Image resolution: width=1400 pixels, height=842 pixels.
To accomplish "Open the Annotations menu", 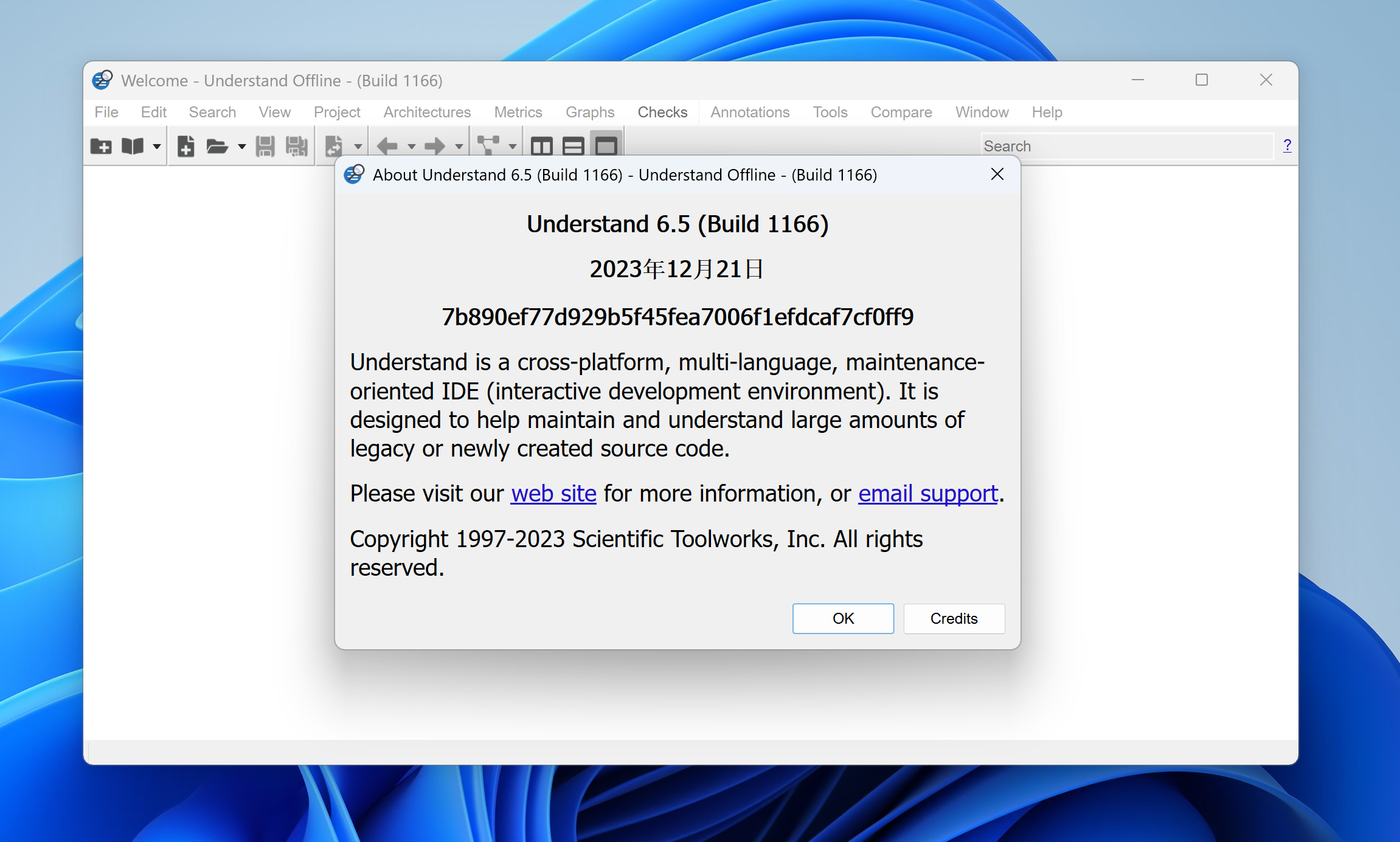I will 750,112.
